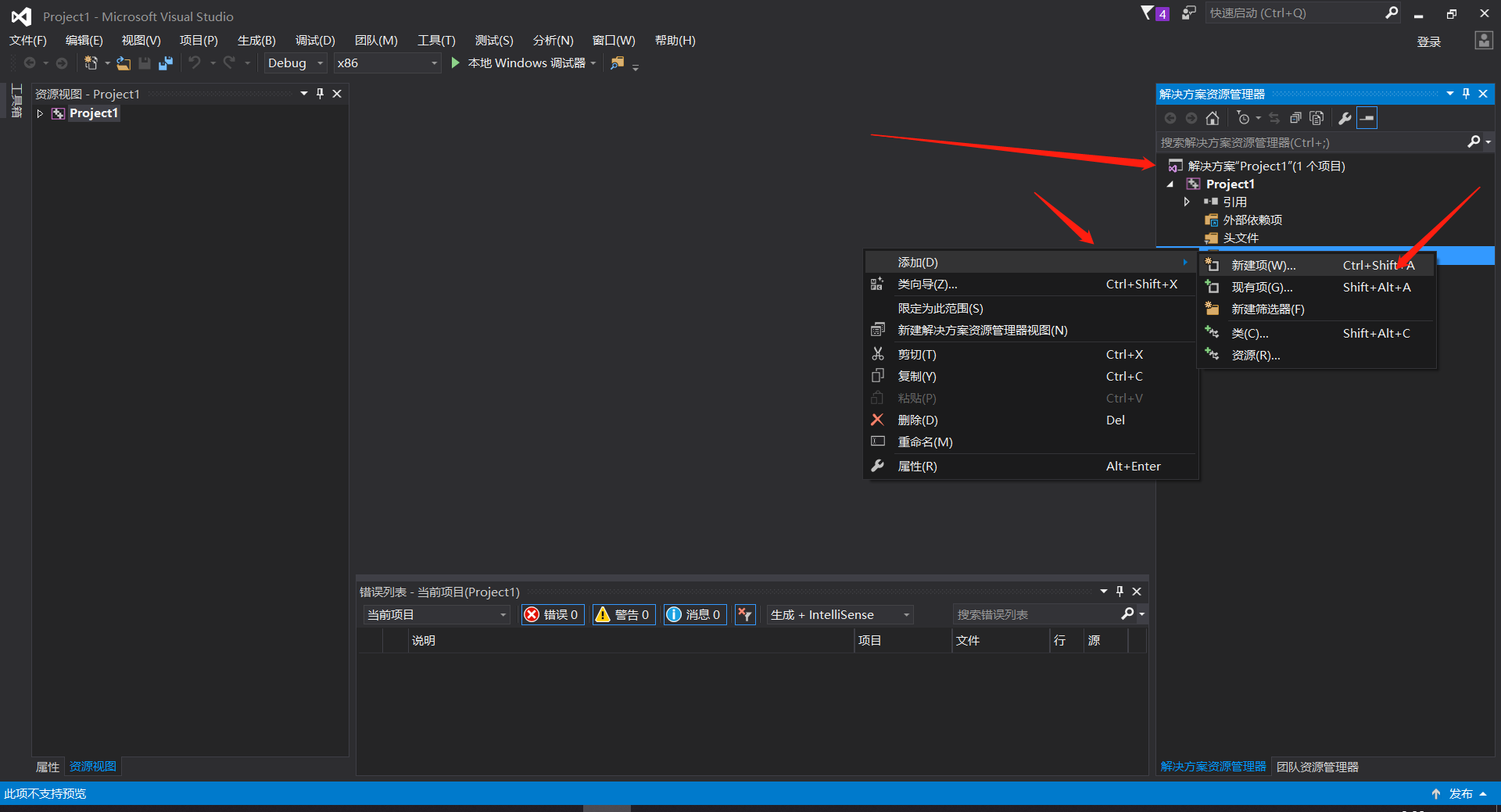Click Collapse All in Solution Explorer

click(x=1295, y=118)
